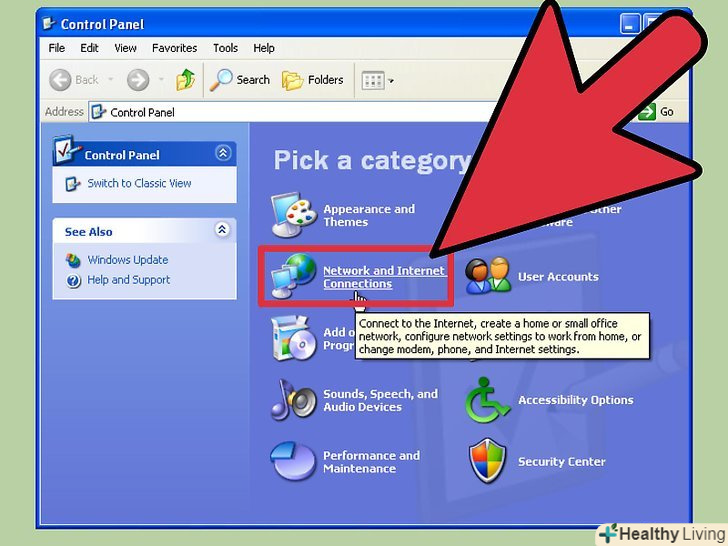This screenshot has width=728, height=546.
Task: Click the Performance and Maintenance pie icon
Action: point(293,461)
